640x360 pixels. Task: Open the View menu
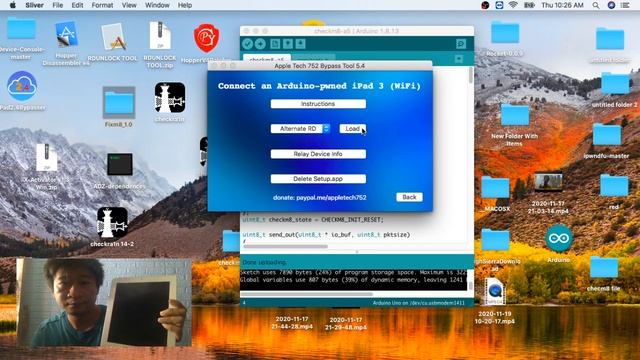click(129, 5)
